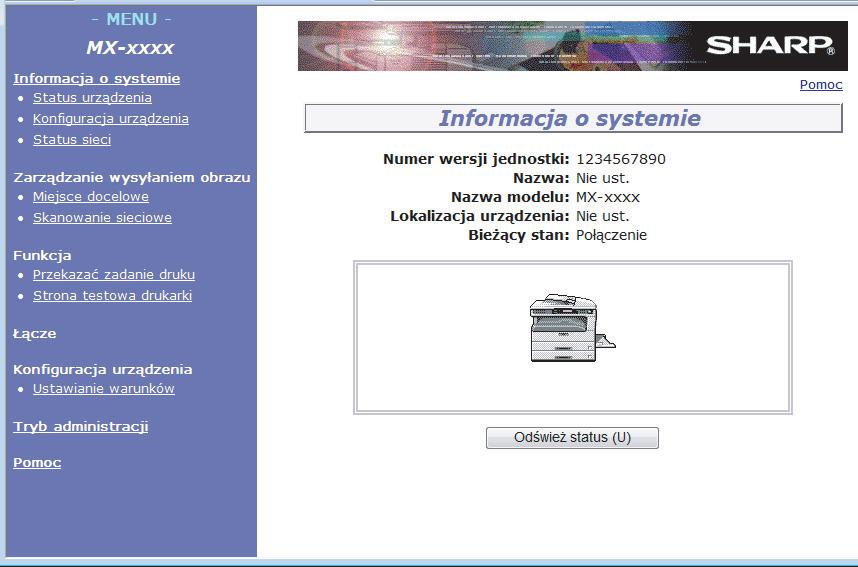Open the Informacja o systemie menu link
This screenshot has width=858, height=567.
[x=97, y=78]
